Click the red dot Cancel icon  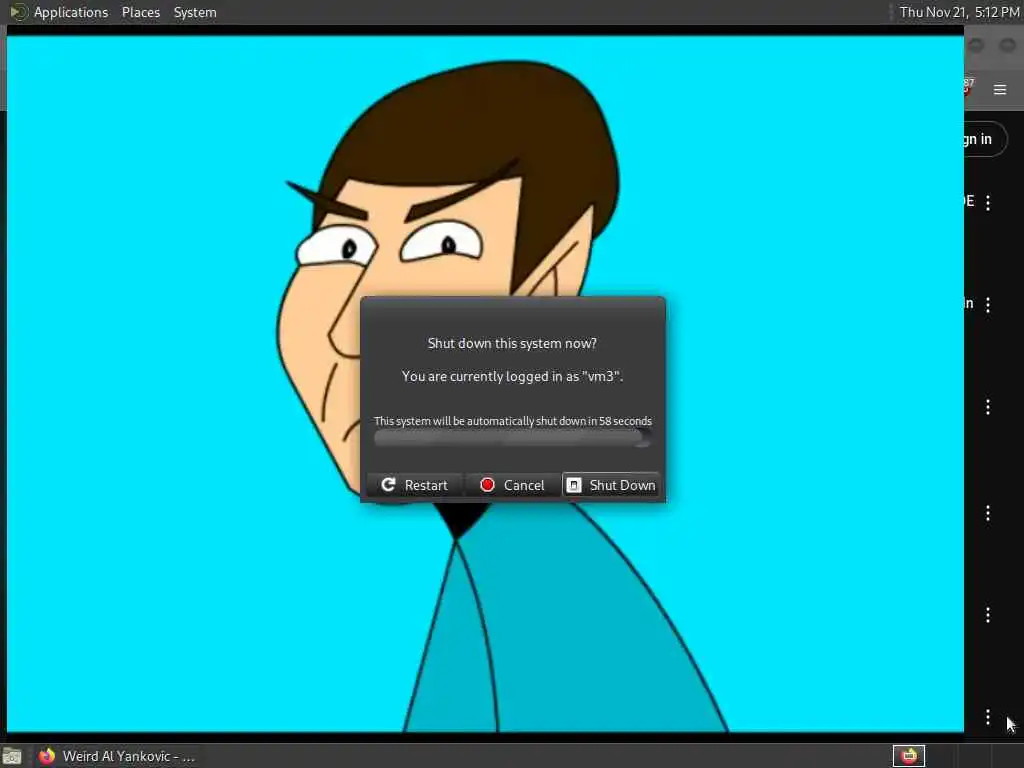[487, 485]
